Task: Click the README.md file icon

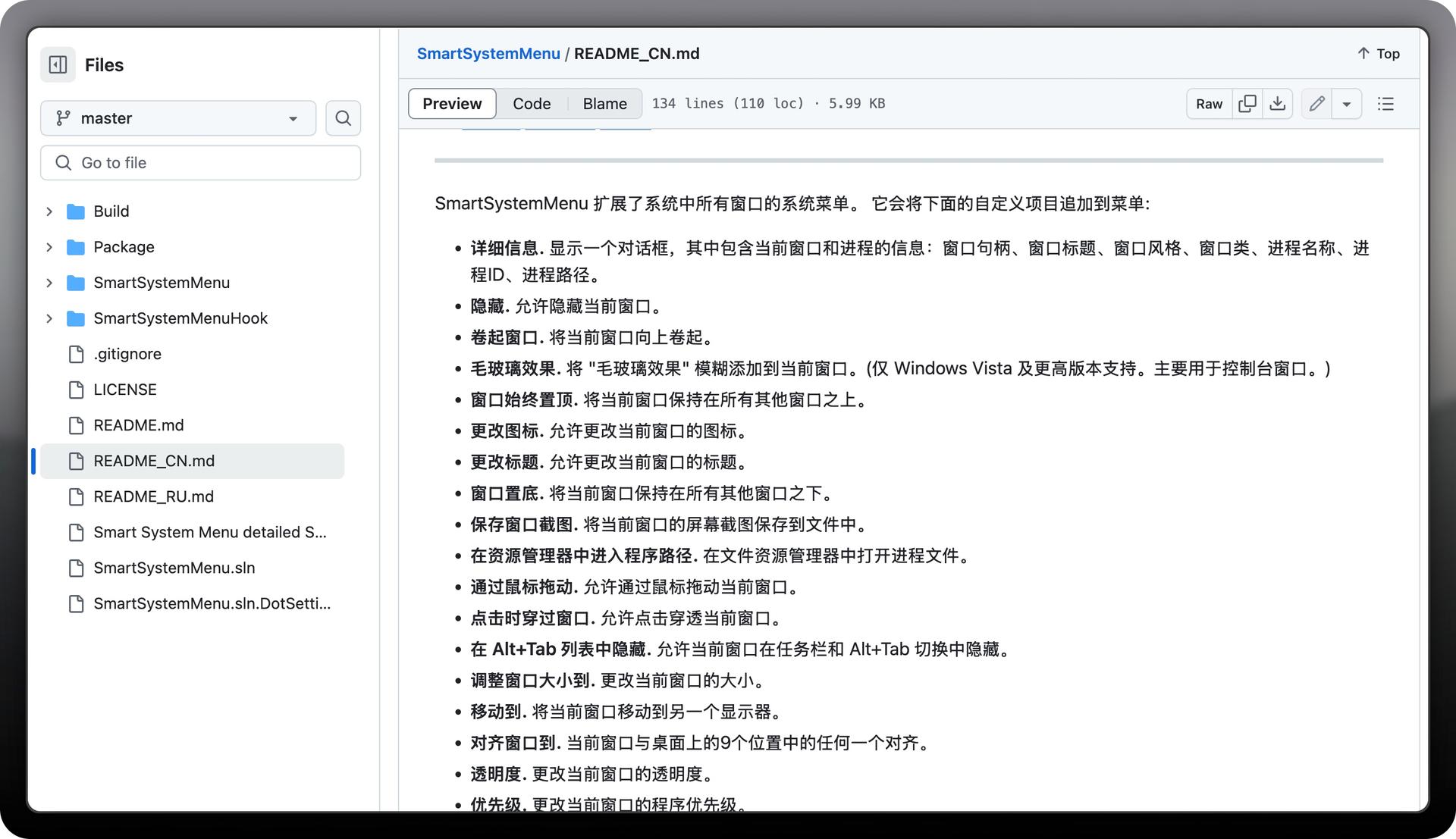Action: pos(76,425)
